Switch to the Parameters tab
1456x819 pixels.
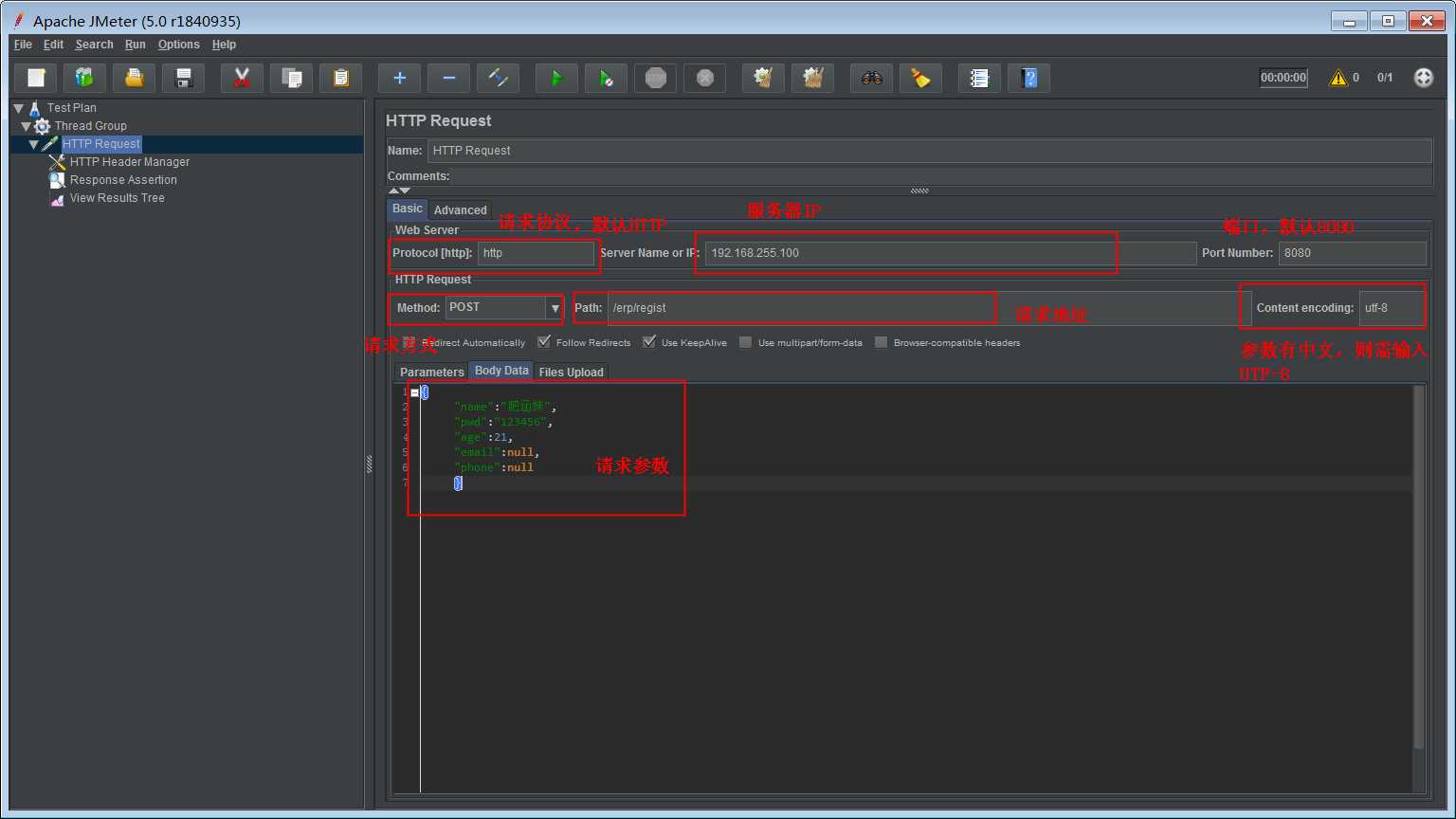431,372
